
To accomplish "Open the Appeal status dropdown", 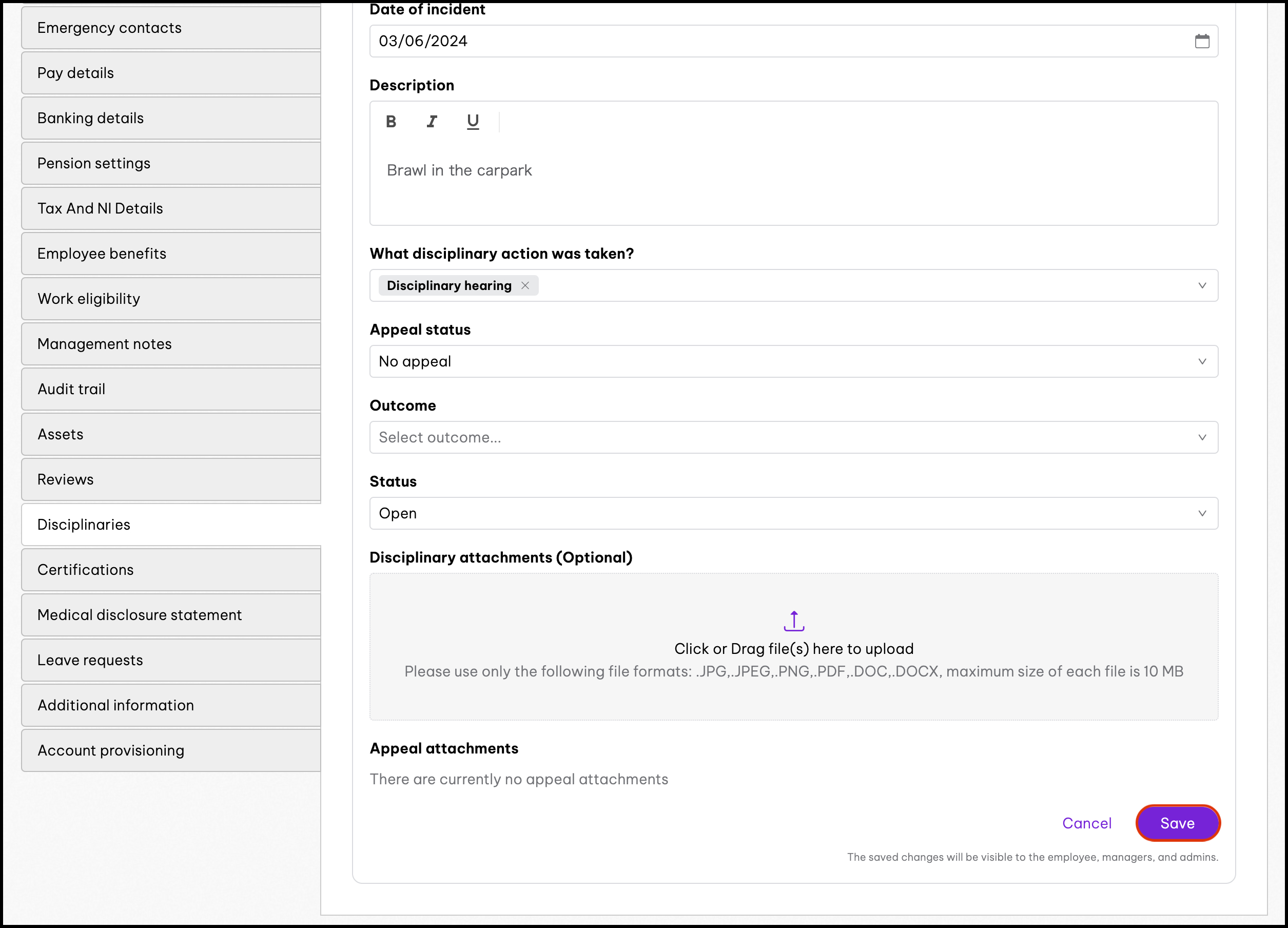I will [x=793, y=361].
